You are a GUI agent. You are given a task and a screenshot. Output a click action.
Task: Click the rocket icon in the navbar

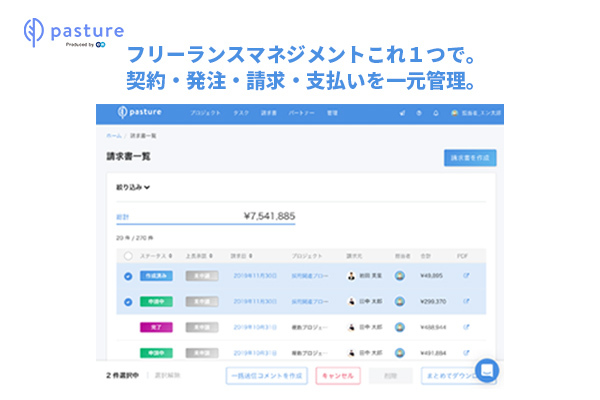point(402,113)
